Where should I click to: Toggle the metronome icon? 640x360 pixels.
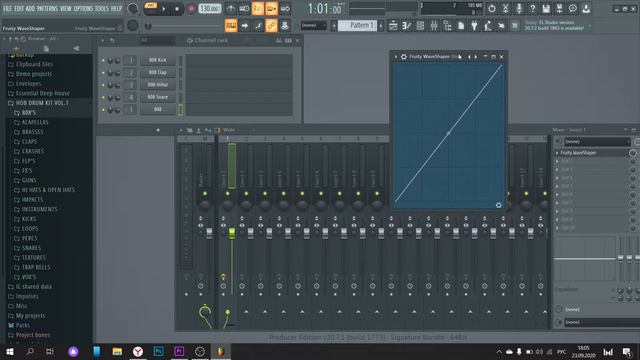click(x=231, y=9)
